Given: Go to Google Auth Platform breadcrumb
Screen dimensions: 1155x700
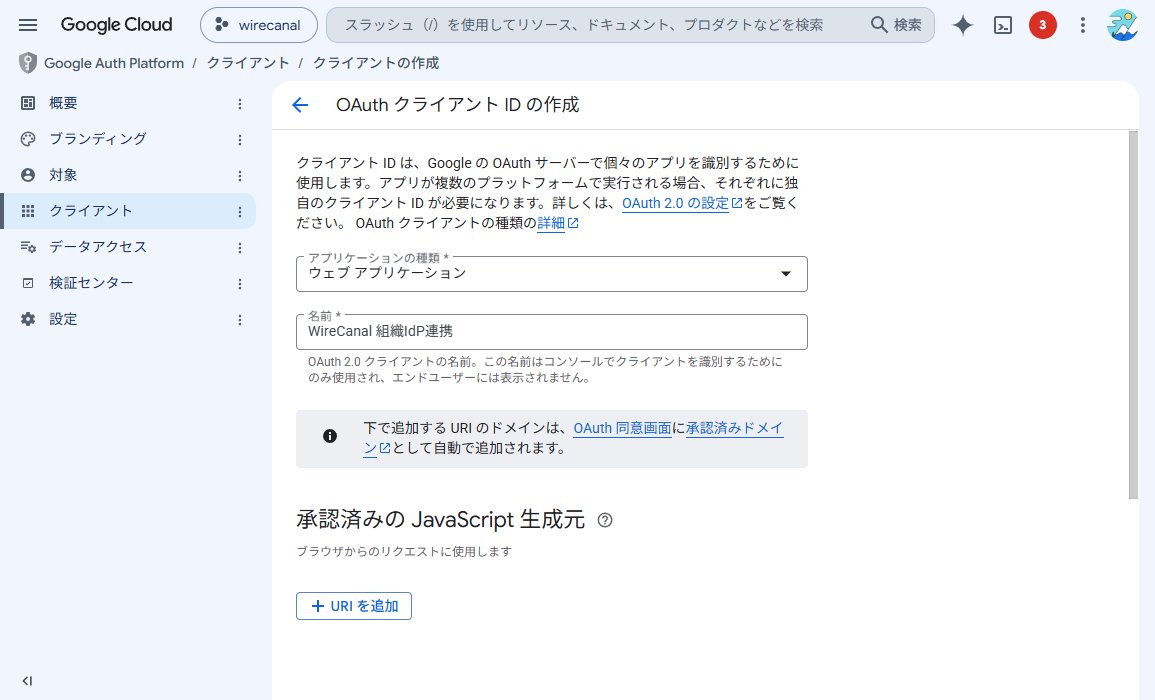Looking at the screenshot, I should [x=114, y=63].
